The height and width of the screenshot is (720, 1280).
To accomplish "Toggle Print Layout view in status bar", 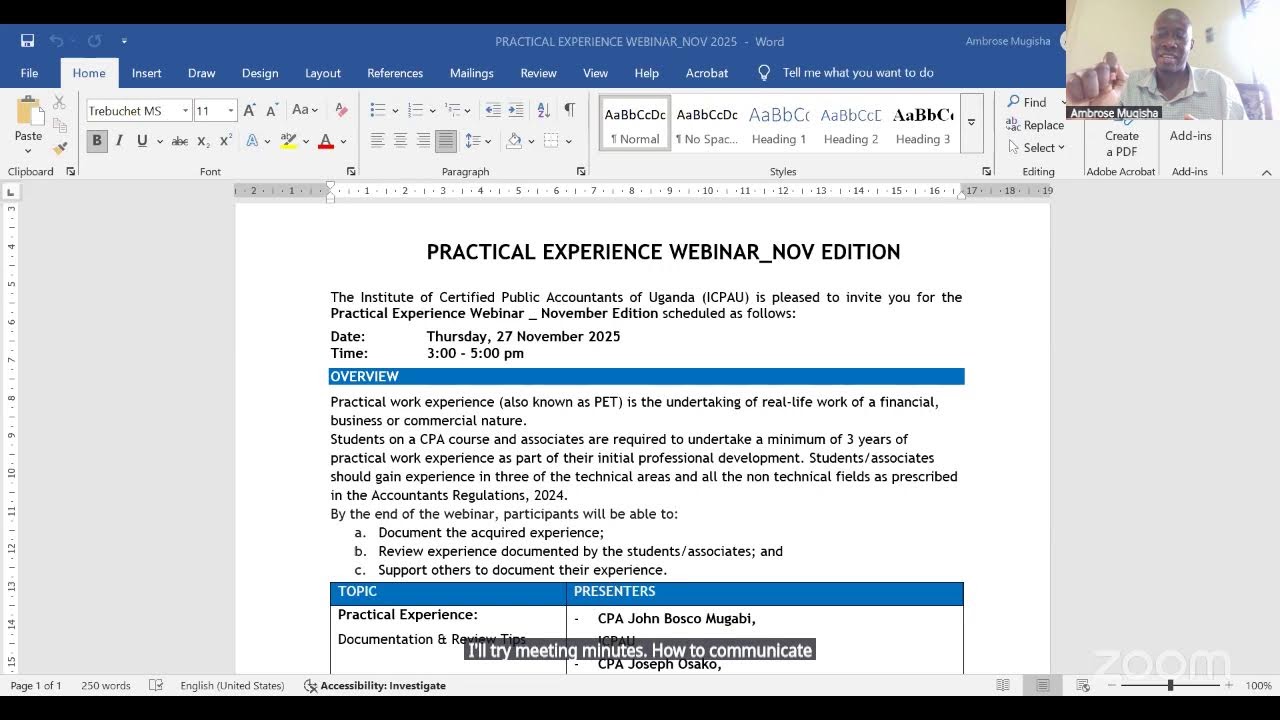I will coord(1043,685).
